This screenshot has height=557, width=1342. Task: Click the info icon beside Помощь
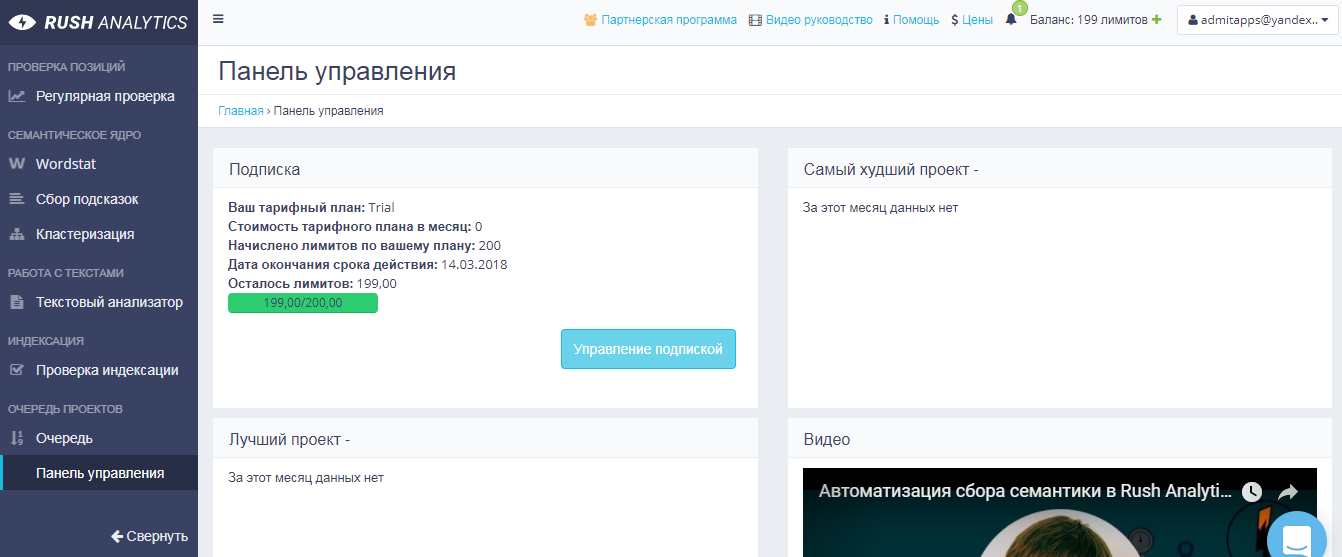887,19
